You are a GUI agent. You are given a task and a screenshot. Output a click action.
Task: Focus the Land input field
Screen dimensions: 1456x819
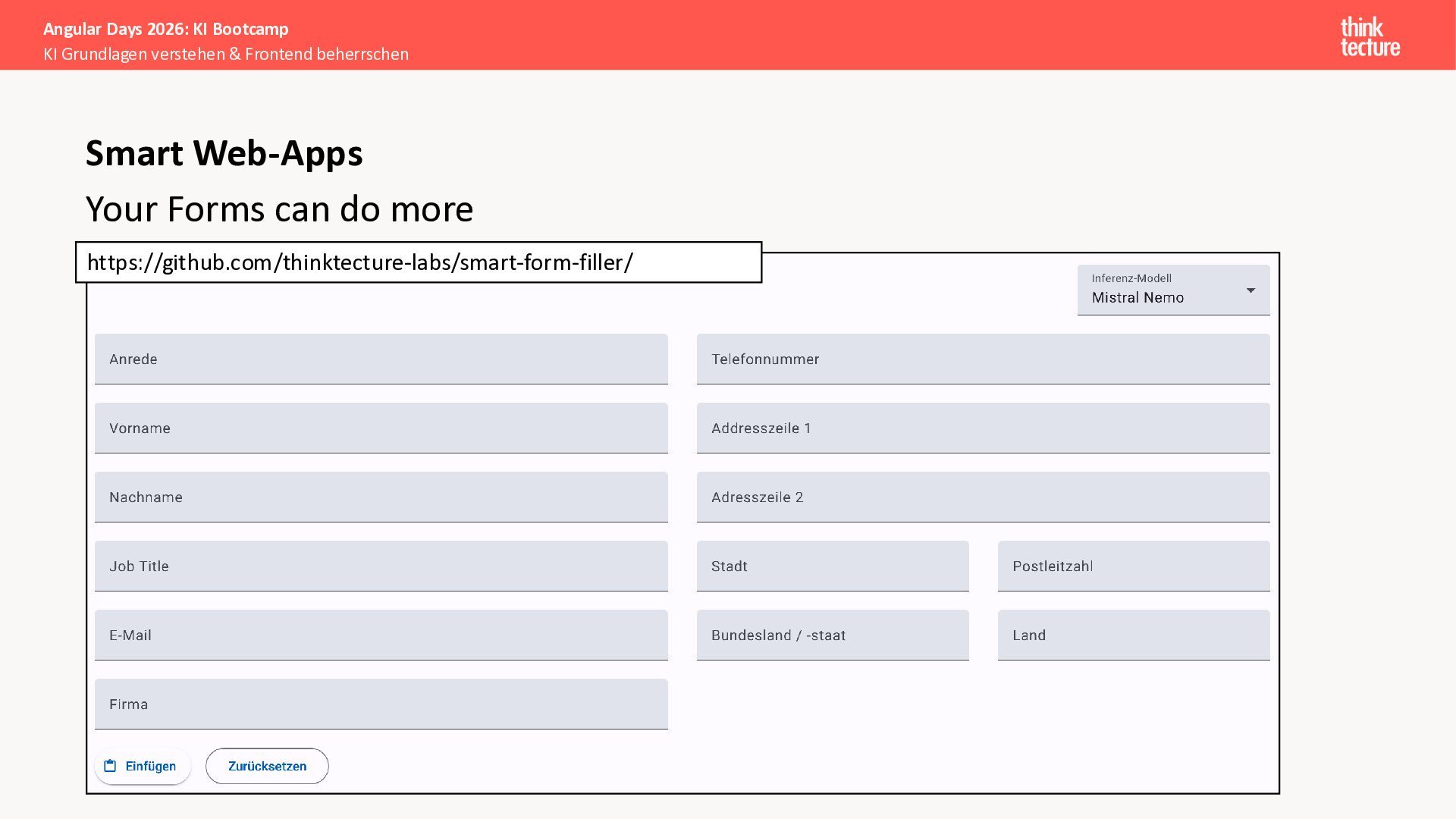click(1134, 635)
